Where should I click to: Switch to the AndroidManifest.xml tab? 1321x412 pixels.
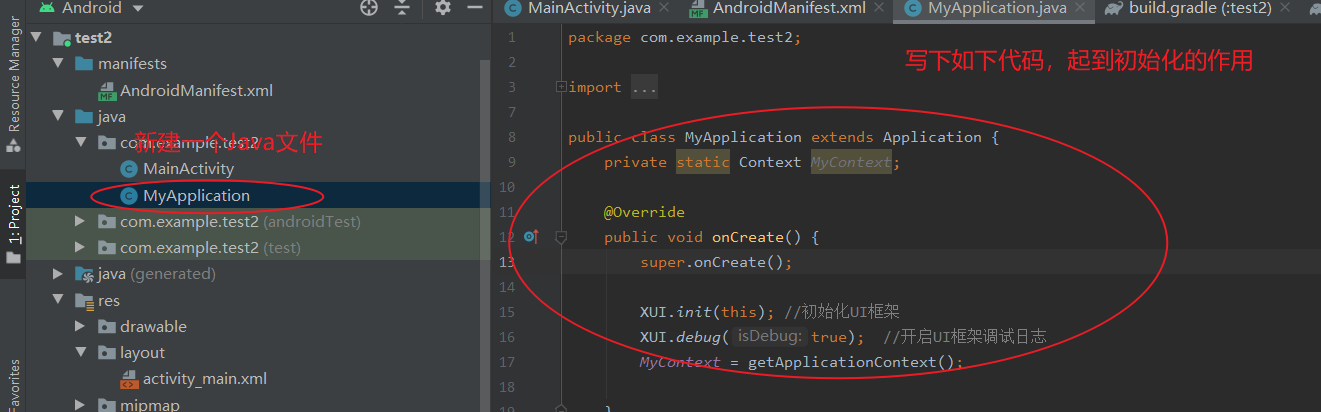[789, 8]
